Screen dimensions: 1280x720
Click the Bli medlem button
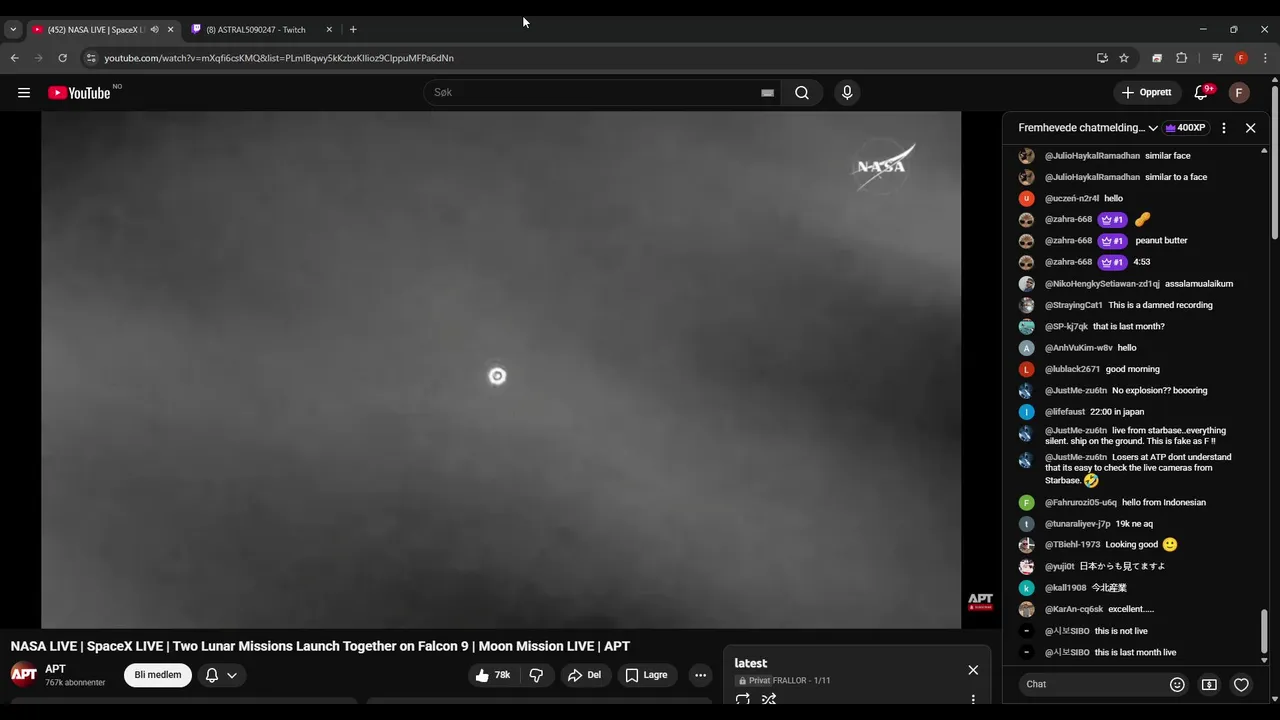click(158, 675)
